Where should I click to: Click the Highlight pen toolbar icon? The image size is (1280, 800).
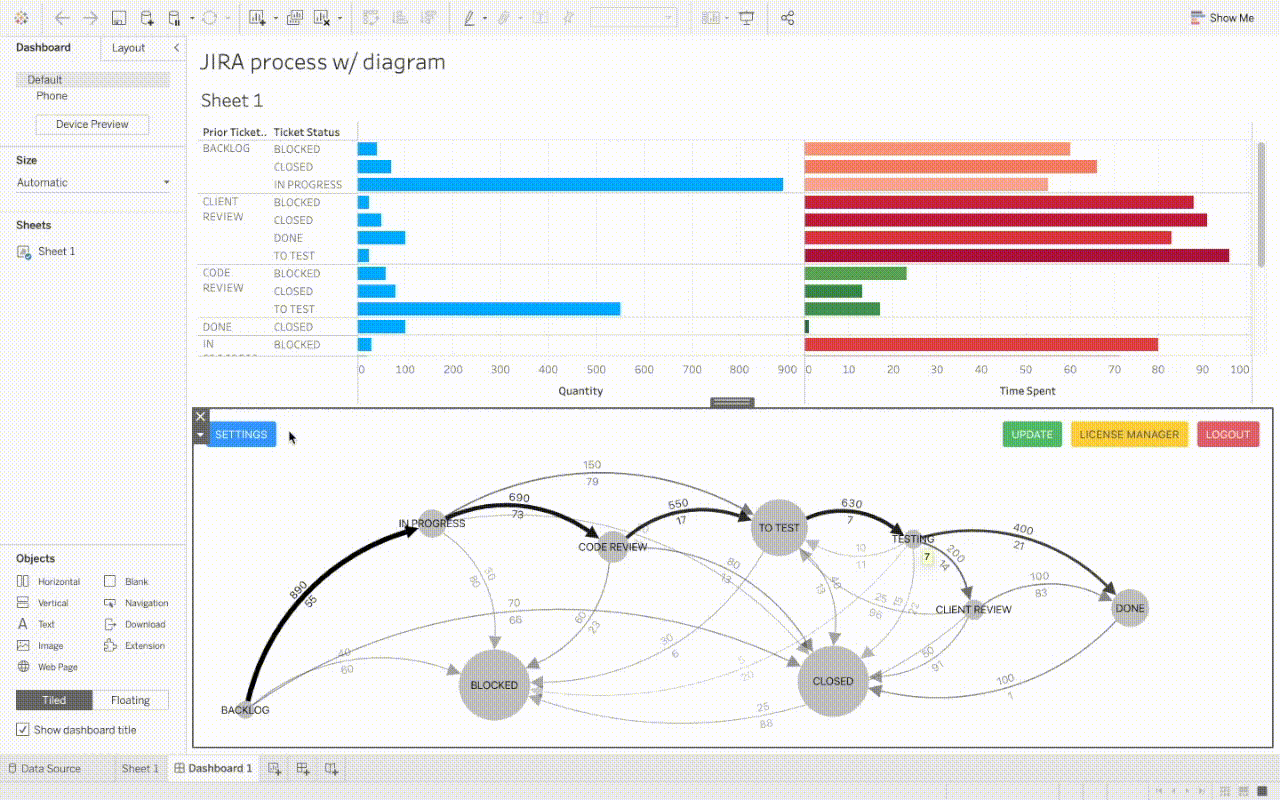point(469,18)
